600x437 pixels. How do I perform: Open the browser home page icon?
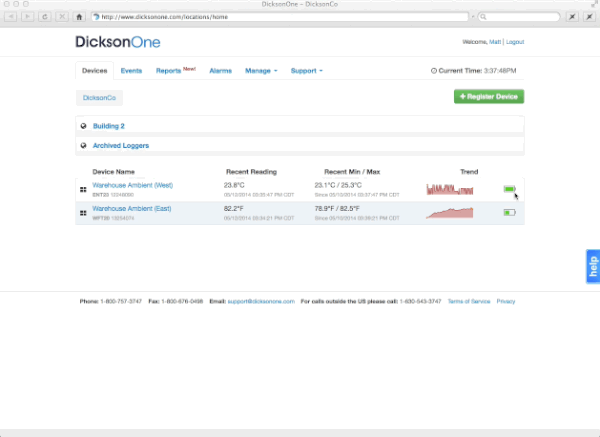[x=79, y=16]
